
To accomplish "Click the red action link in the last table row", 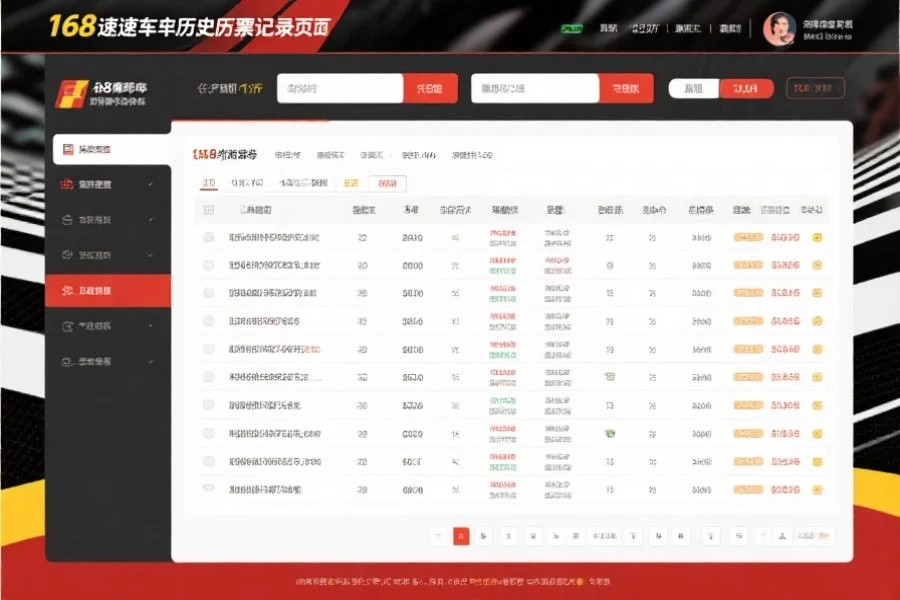I will [785, 490].
